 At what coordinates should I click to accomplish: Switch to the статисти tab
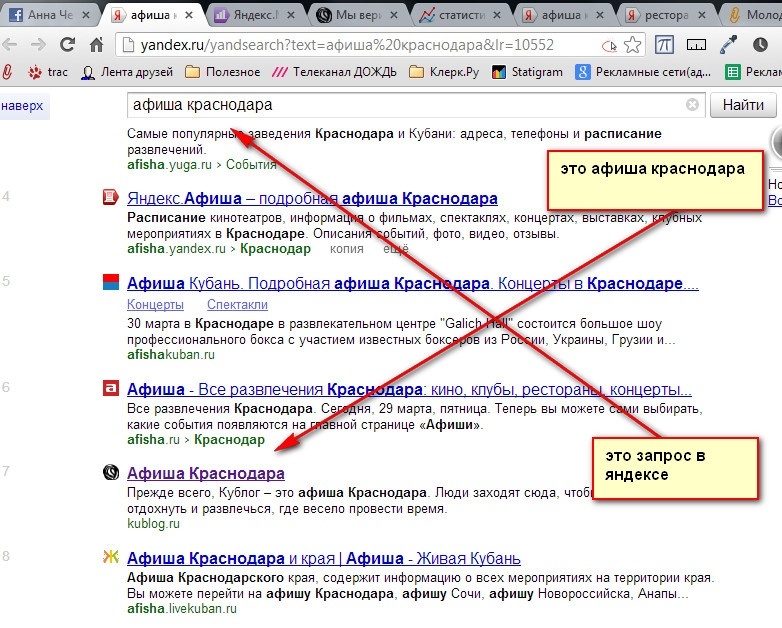pos(453,15)
